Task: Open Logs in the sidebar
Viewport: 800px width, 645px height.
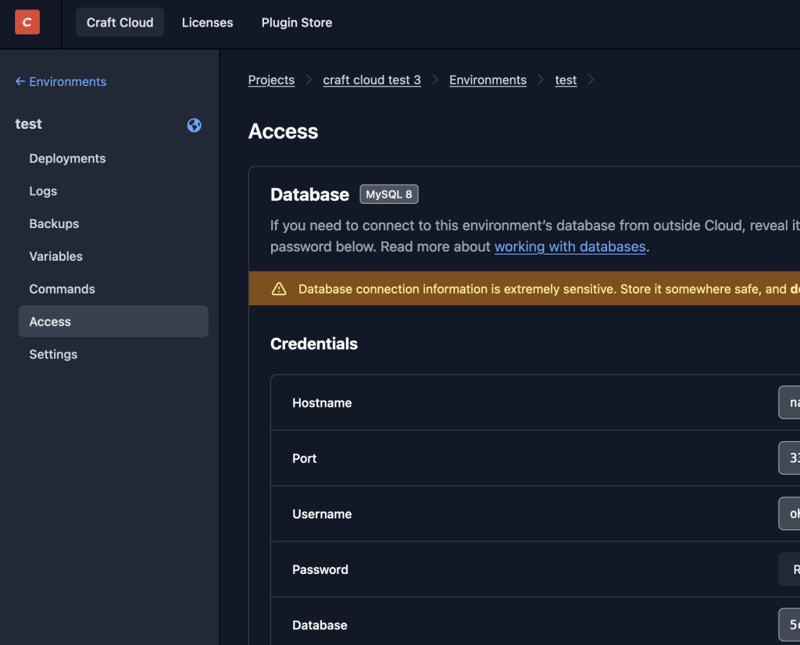Action: [x=43, y=191]
